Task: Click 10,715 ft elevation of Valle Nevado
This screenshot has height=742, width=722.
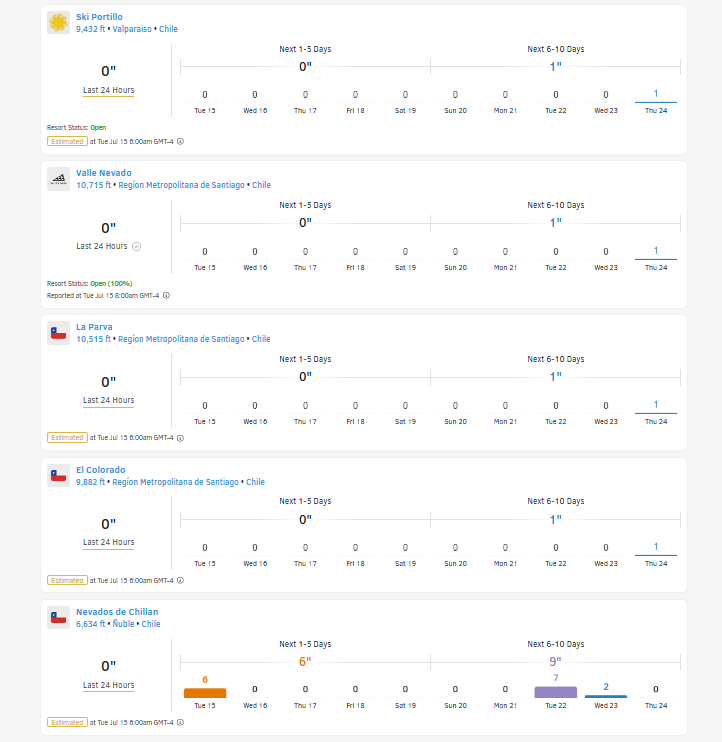Action: click(93, 185)
